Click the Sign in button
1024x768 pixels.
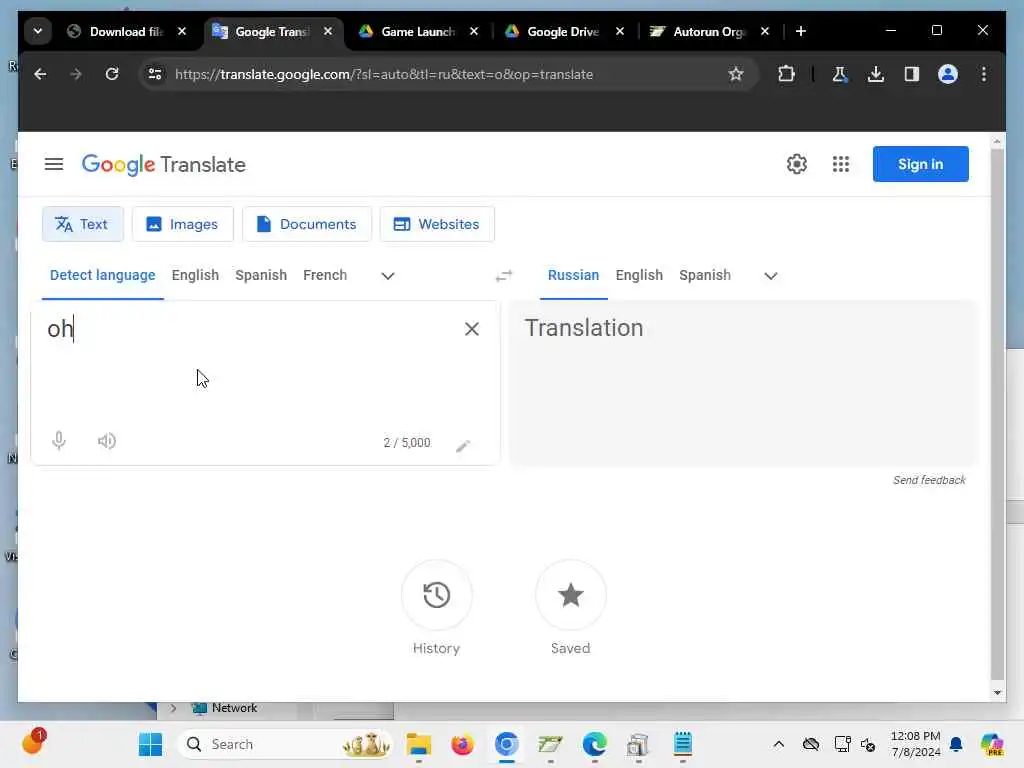(x=920, y=164)
